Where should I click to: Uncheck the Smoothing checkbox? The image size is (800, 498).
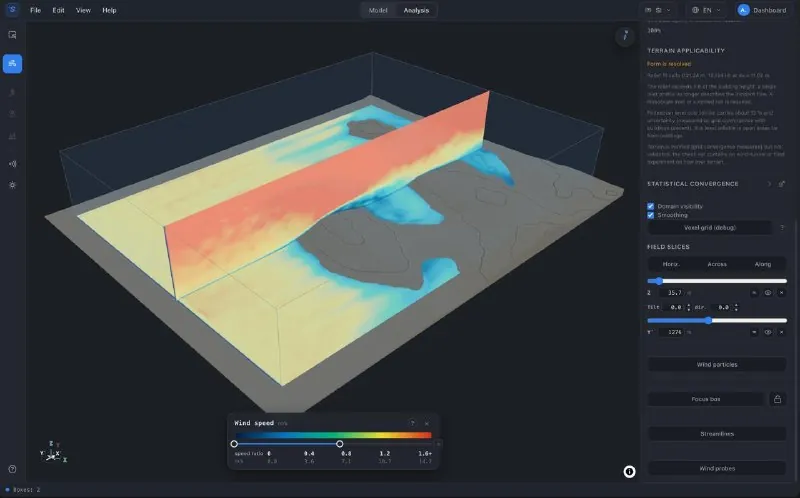(651, 215)
